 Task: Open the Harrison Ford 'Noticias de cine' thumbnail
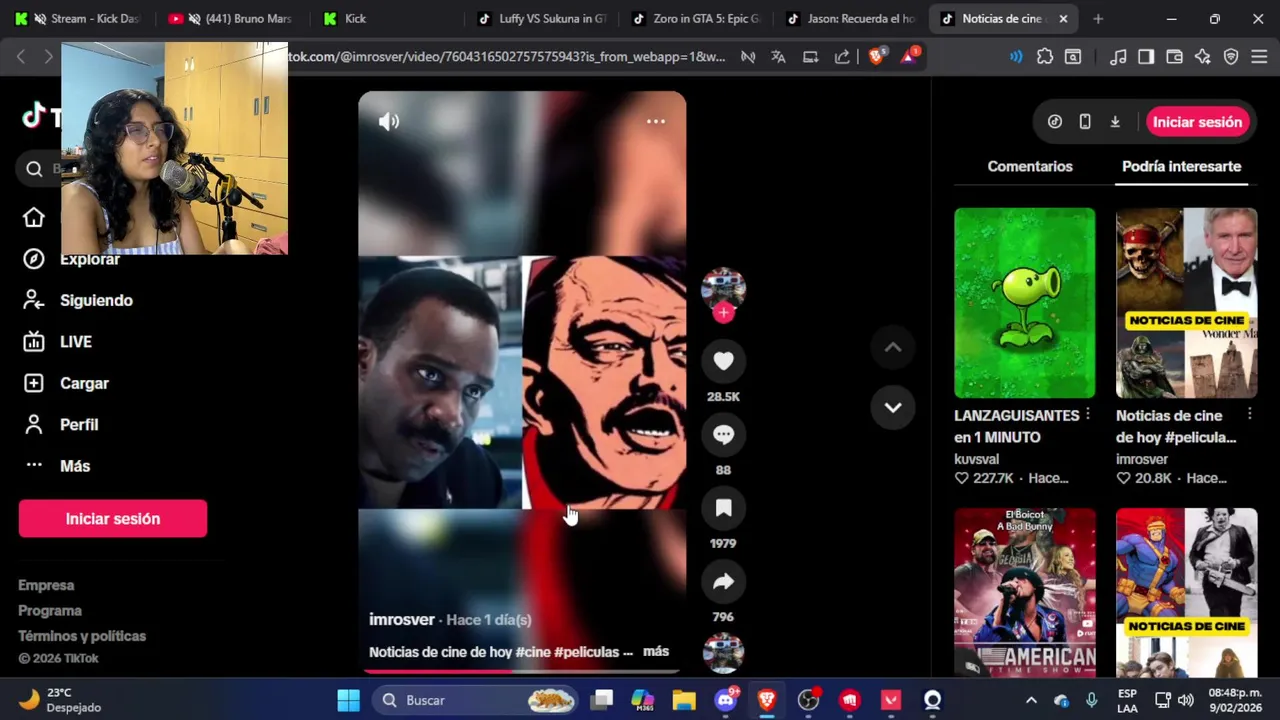tap(1186, 303)
